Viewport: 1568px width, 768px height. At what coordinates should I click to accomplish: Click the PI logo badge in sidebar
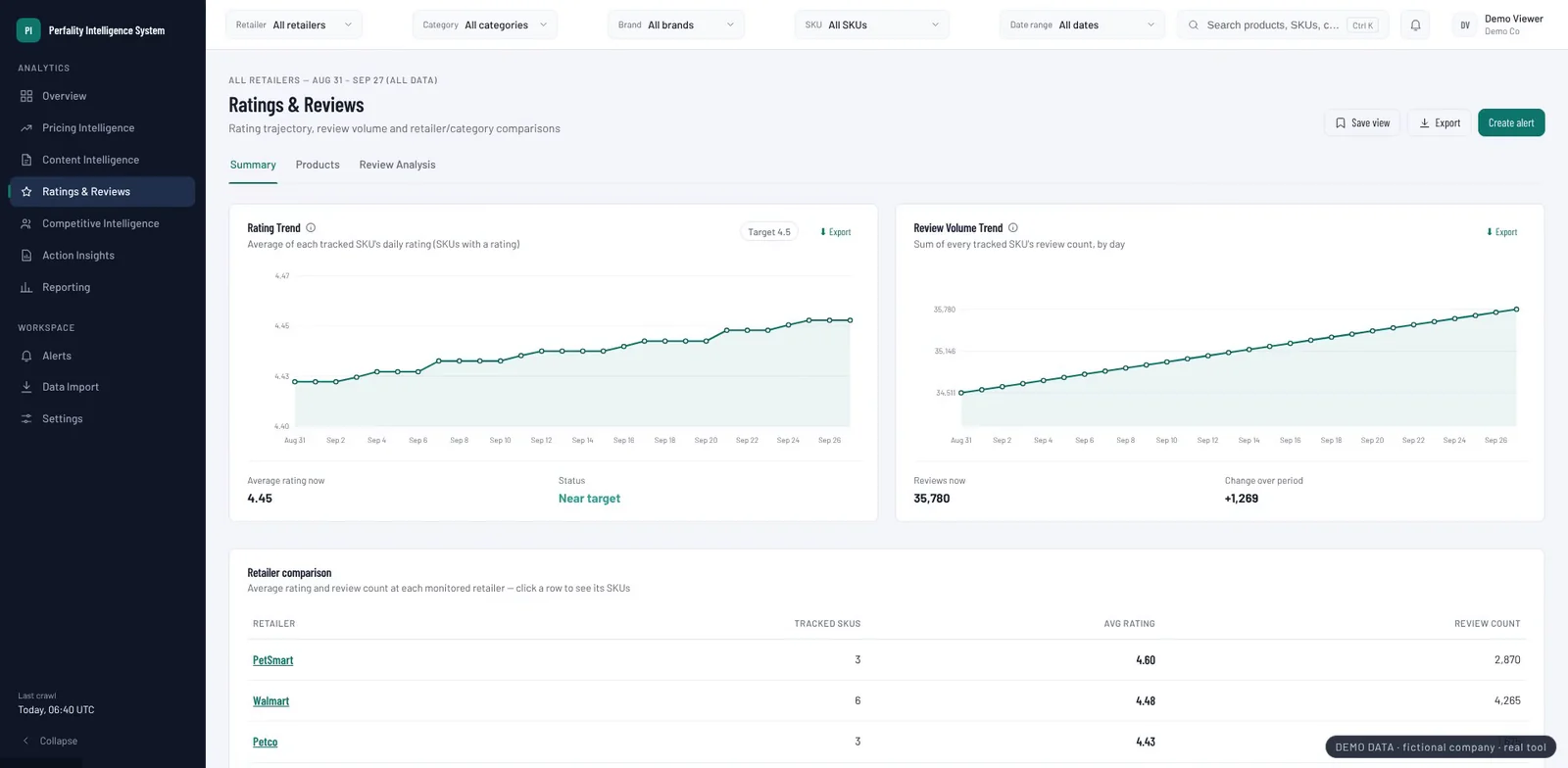coord(28,30)
